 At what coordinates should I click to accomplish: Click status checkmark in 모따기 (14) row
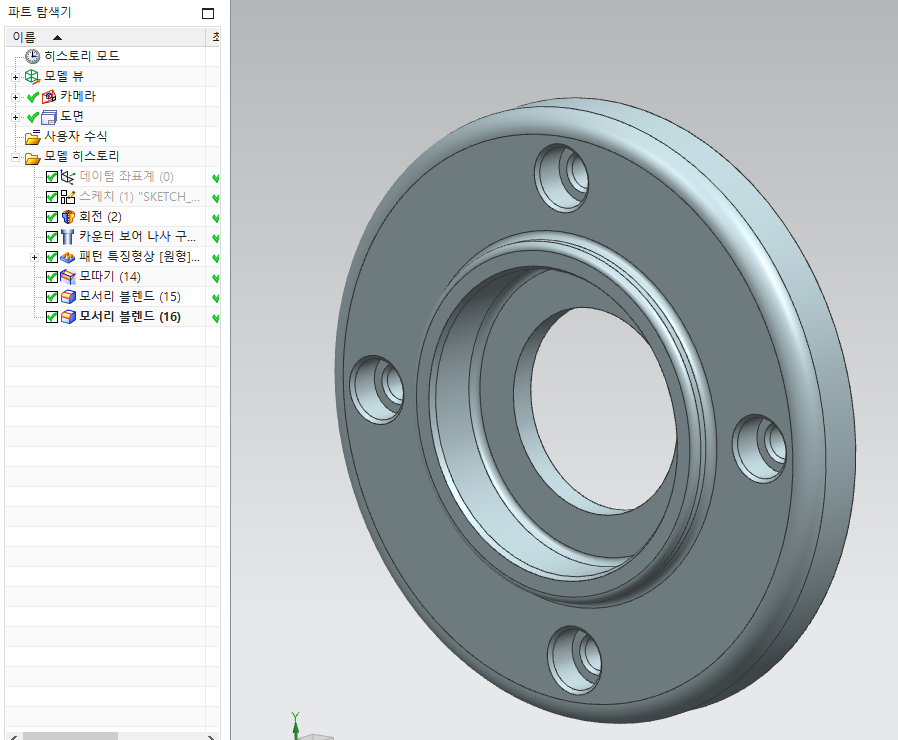[216, 278]
